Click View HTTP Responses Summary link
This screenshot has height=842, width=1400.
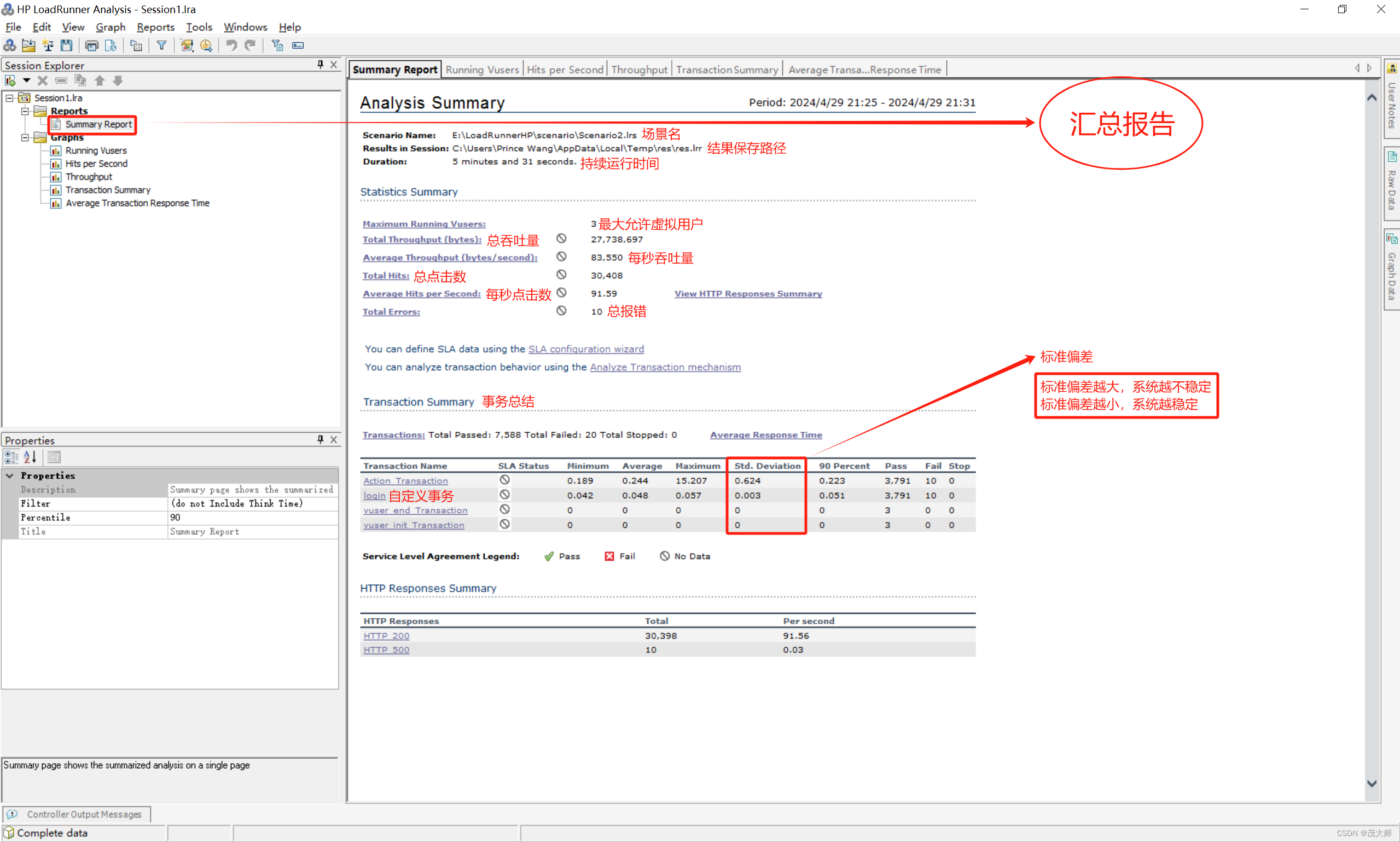(x=748, y=293)
